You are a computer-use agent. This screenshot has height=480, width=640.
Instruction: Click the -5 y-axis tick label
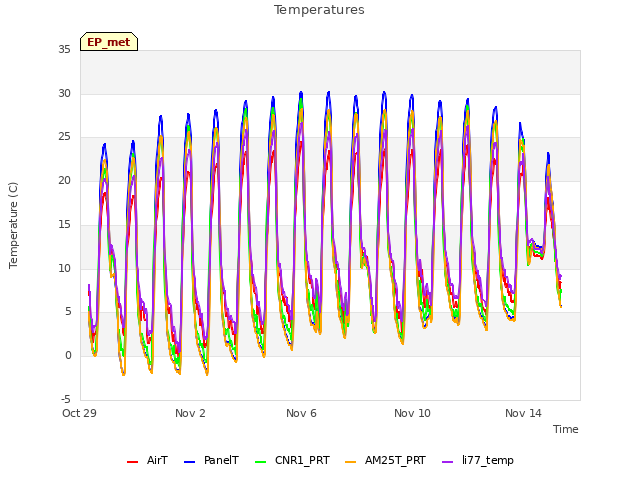coord(66,399)
